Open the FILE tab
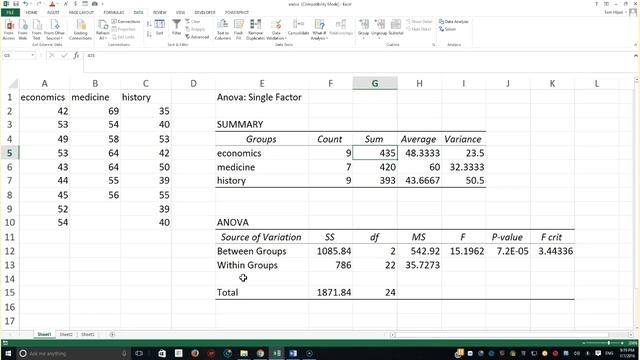 (x=10, y=13)
